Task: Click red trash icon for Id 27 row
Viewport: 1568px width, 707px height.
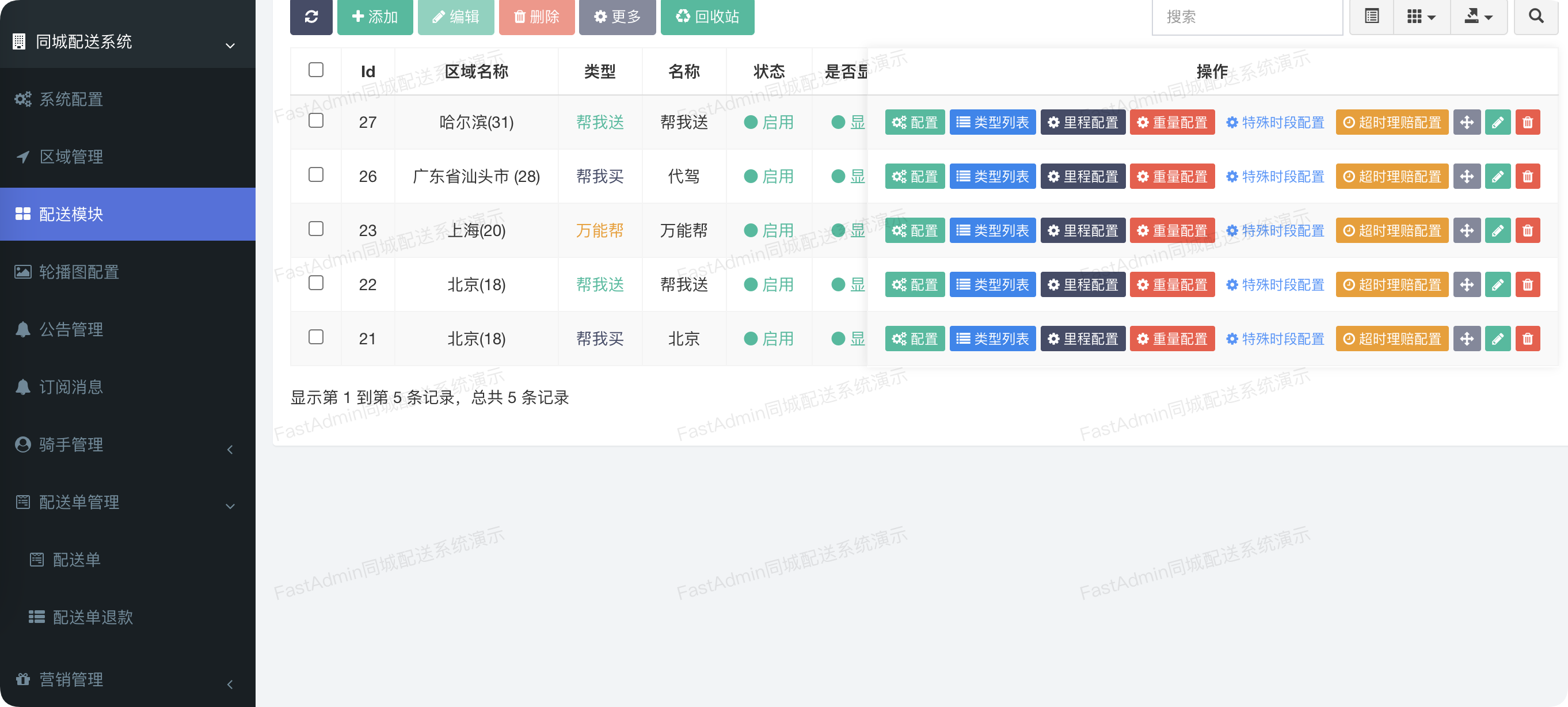Action: [x=1527, y=123]
